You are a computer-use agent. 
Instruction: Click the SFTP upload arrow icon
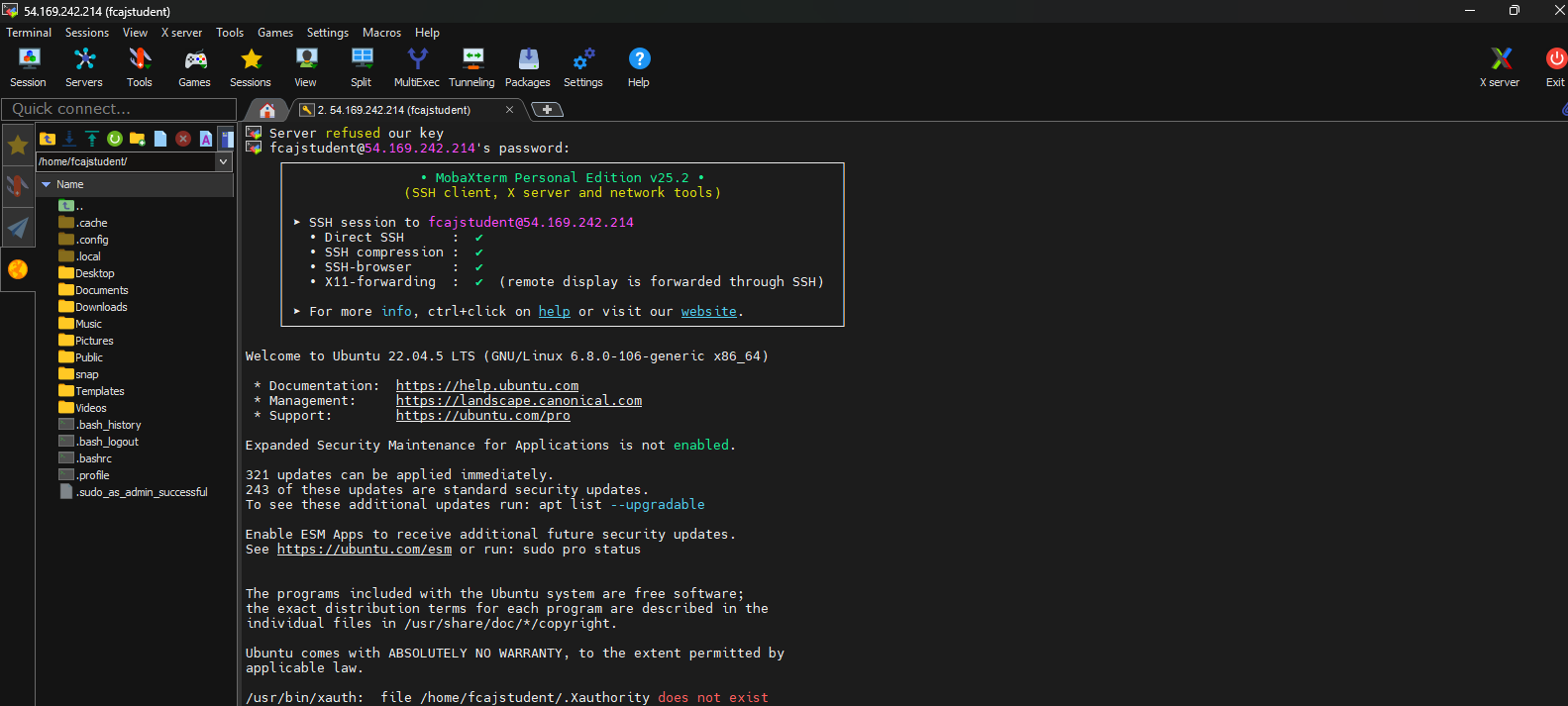(92, 139)
